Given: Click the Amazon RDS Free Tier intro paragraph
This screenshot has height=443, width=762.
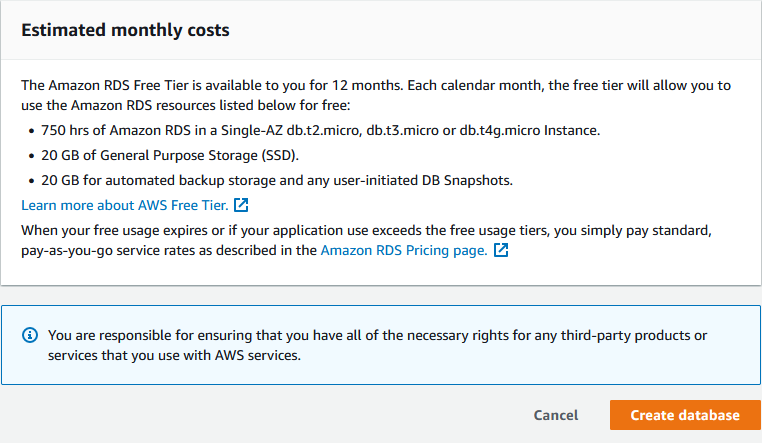Looking at the screenshot, I should point(376,95).
